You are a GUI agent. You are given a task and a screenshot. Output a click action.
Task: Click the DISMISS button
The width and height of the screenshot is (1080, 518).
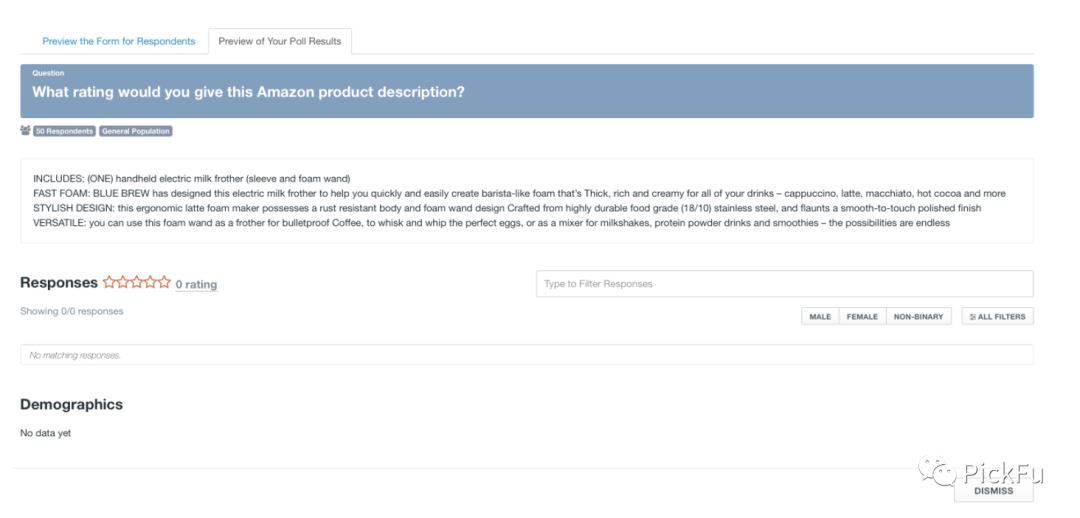993,491
